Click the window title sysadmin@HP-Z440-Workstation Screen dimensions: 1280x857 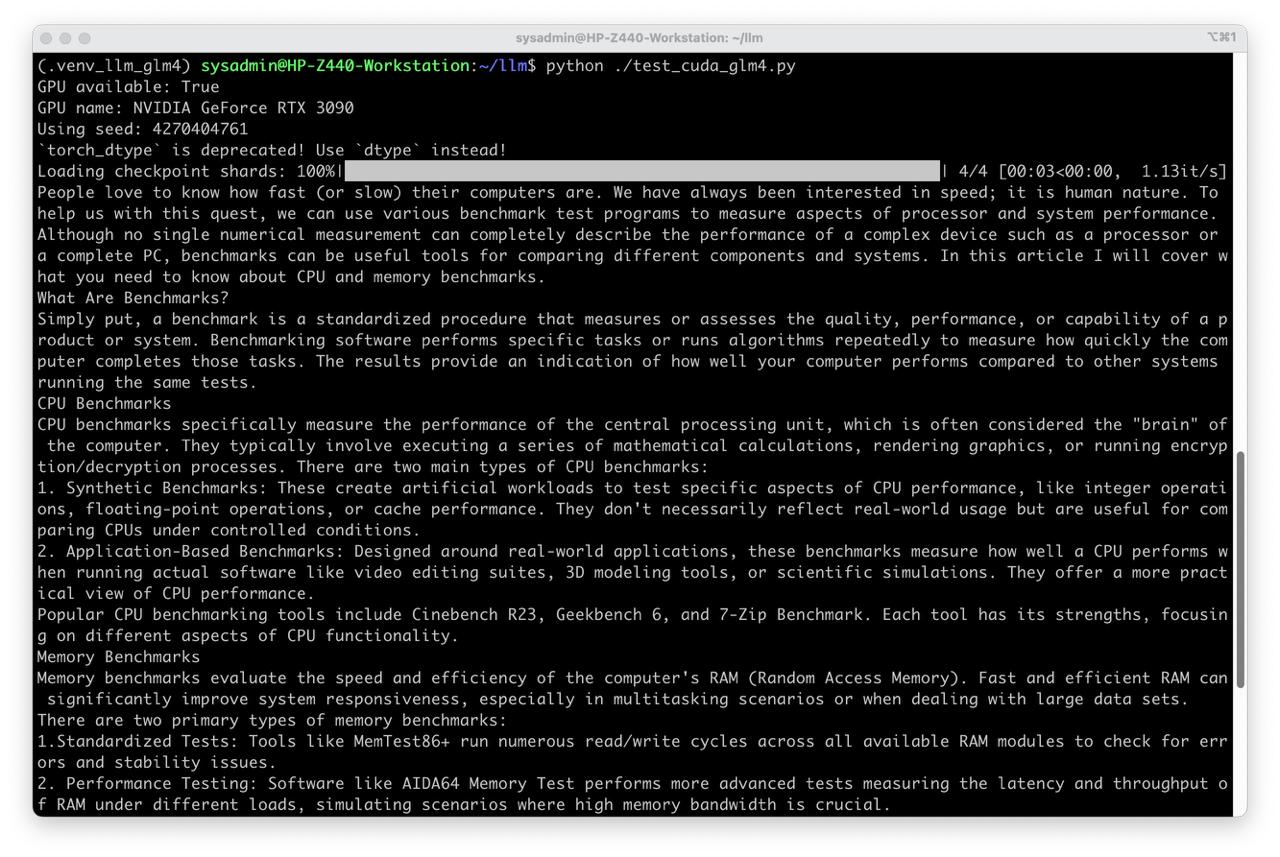[638, 38]
